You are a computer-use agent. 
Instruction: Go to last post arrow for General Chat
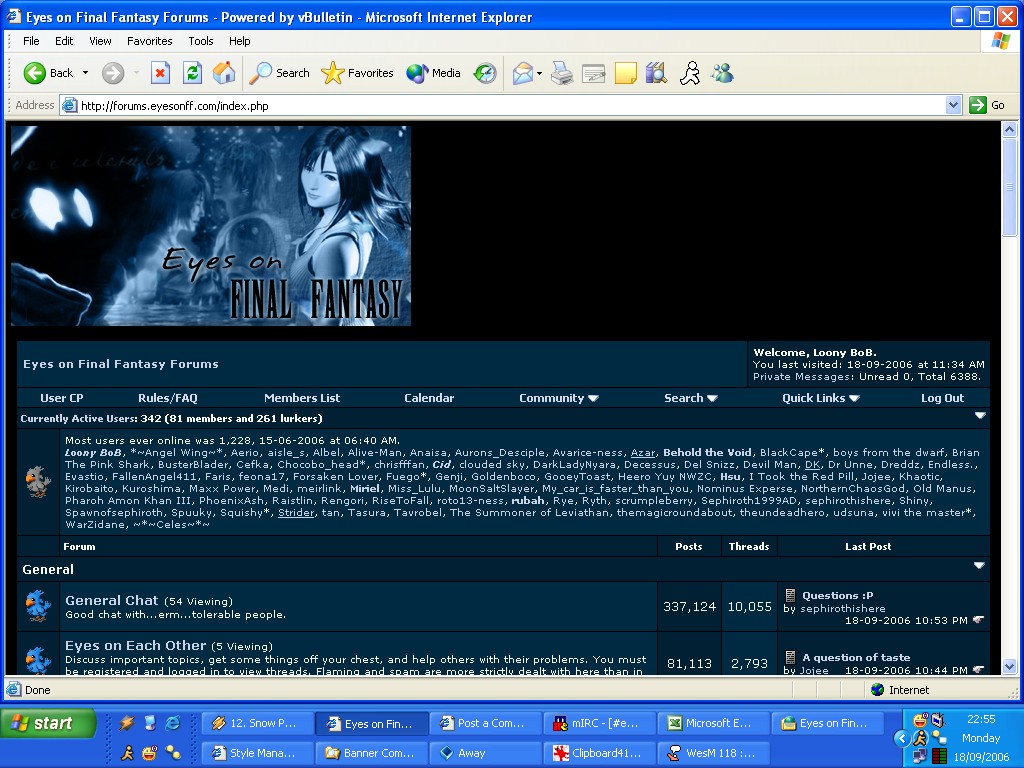click(978, 619)
